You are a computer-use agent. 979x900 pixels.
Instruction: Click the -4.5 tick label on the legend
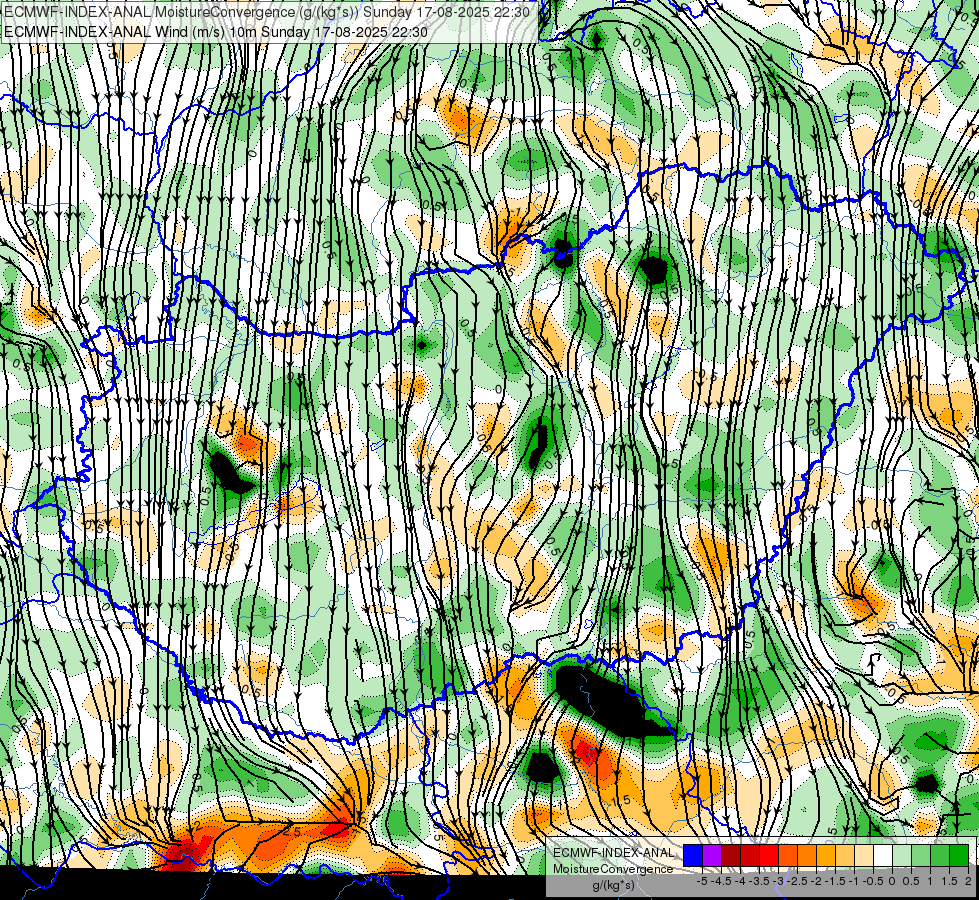click(721, 881)
